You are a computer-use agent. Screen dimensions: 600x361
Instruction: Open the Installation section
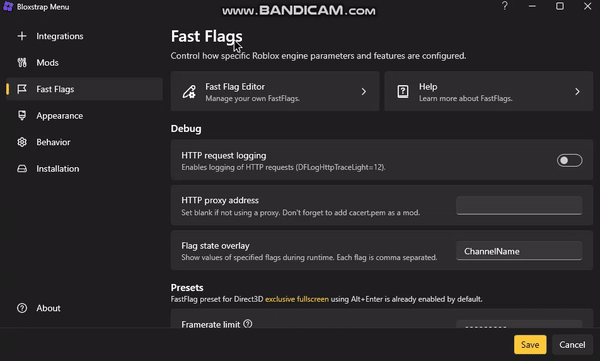[84, 168]
